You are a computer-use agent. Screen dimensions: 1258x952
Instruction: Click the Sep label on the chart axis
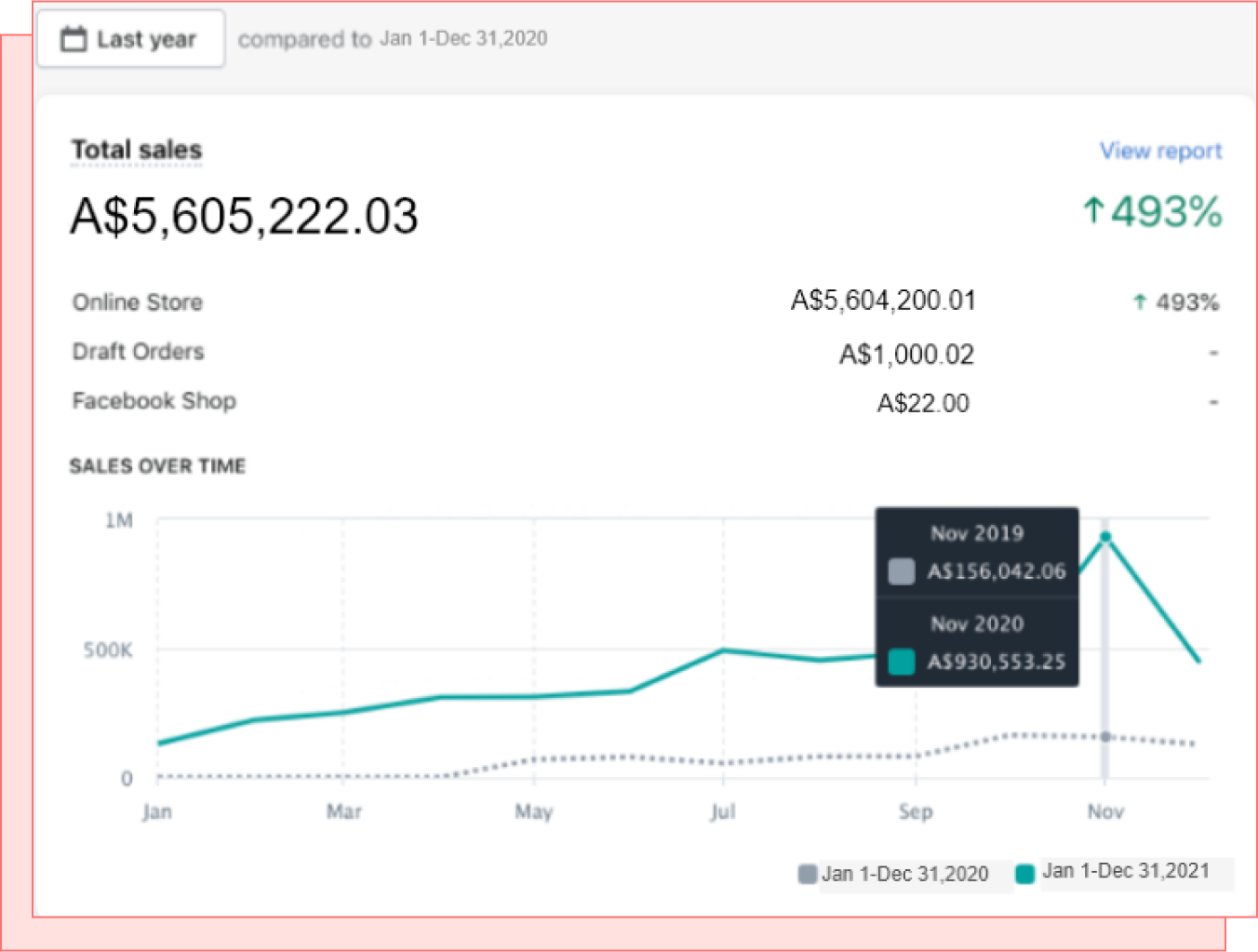coord(916,812)
